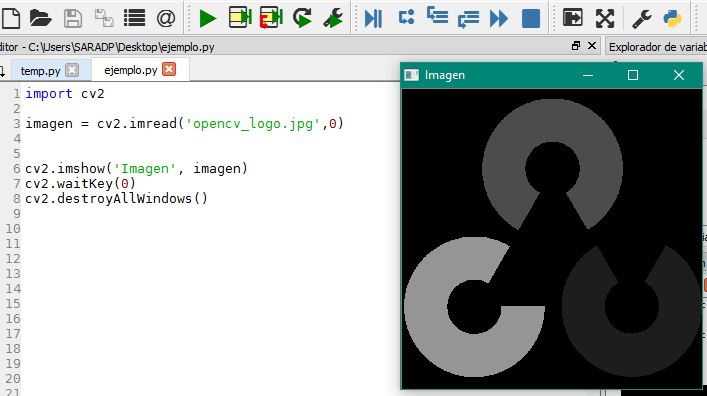Click the Explorador de variables panel title
707x396 pixels.
(657, 47)
